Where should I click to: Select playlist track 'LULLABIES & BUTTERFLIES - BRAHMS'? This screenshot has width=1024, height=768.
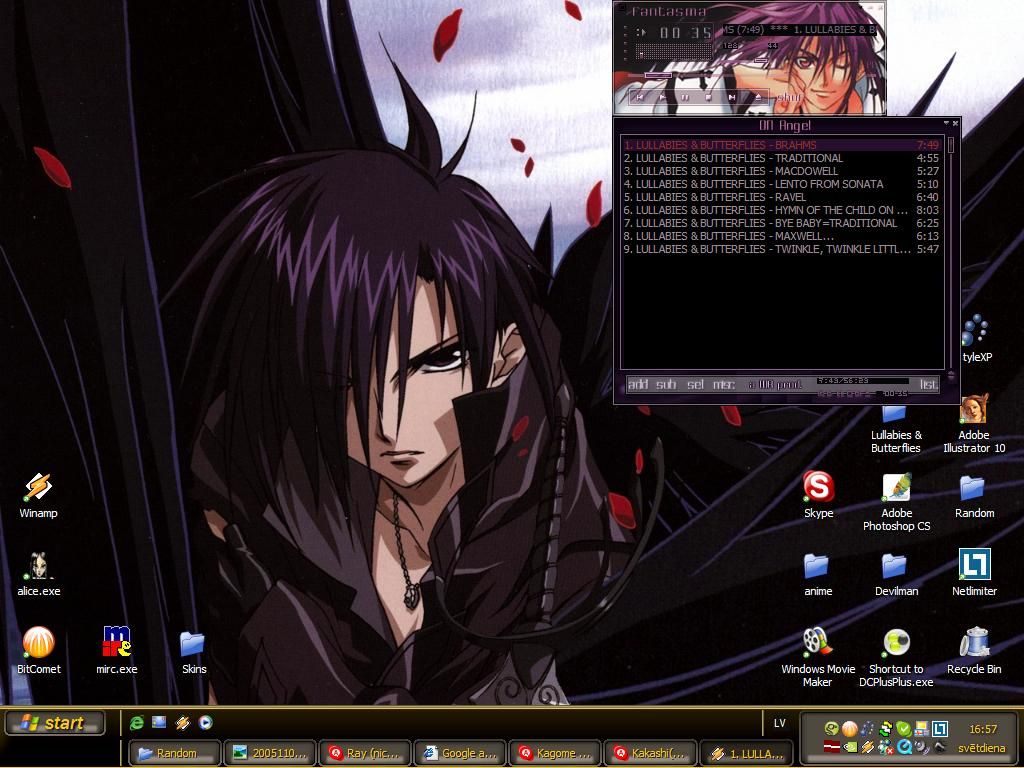(x=781, y=145)
